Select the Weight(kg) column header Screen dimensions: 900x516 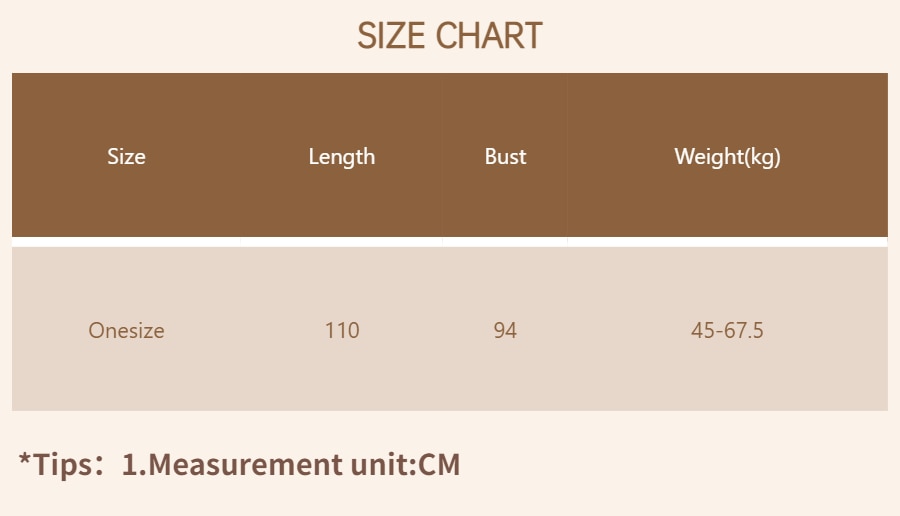tap(727, 157)
